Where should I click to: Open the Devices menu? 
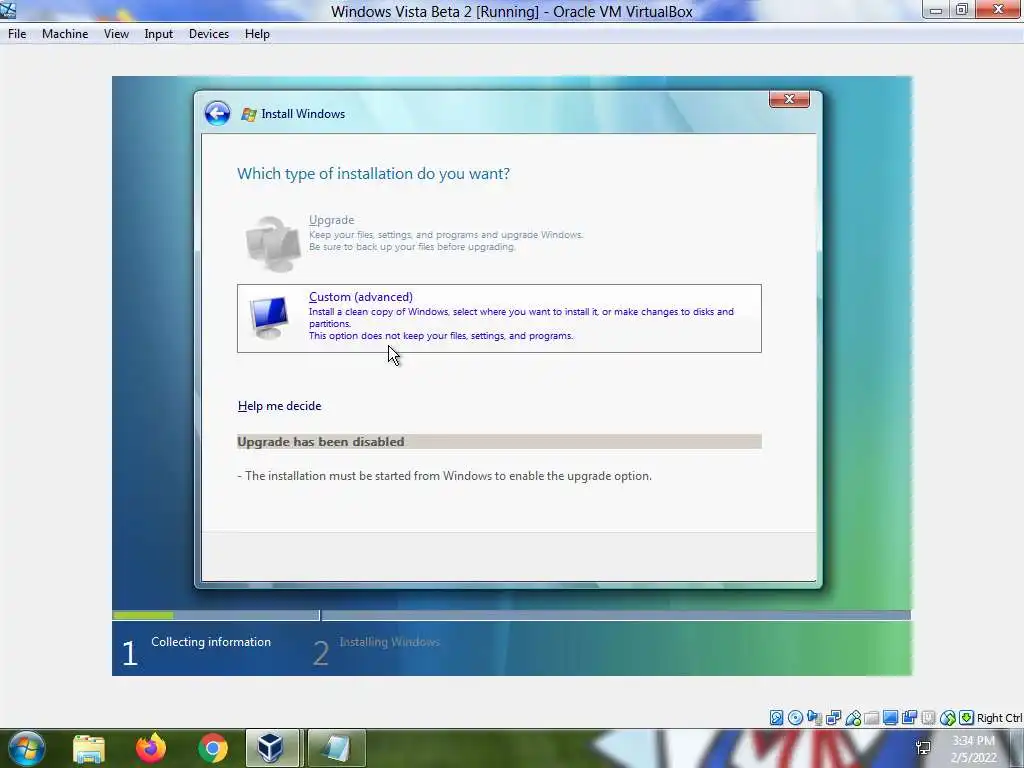point(209,34)
